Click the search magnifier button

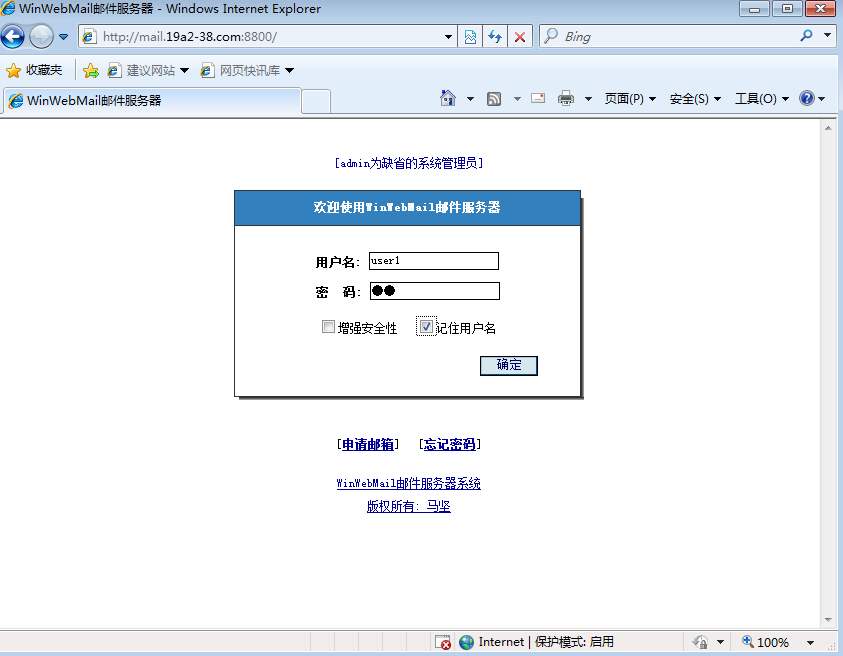click(806, 36)
